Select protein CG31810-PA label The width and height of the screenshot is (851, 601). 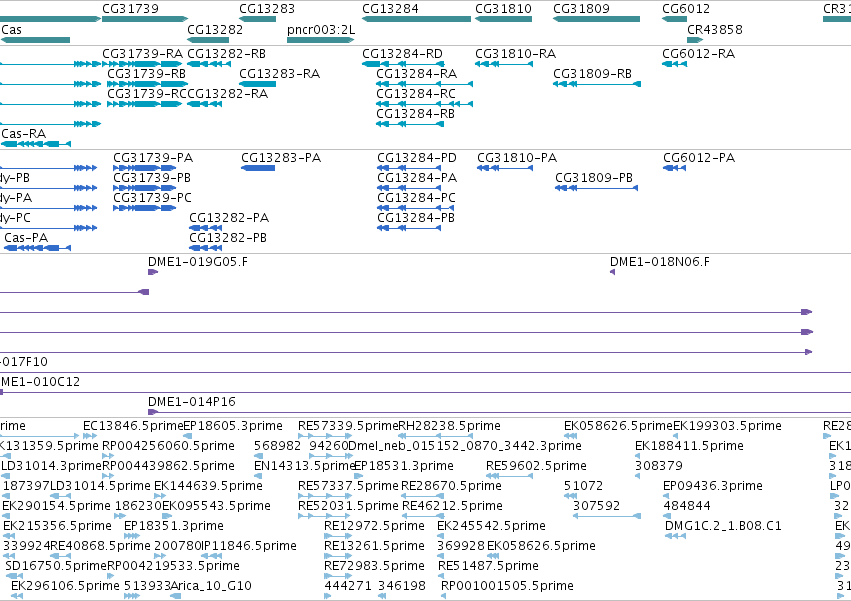517,158
